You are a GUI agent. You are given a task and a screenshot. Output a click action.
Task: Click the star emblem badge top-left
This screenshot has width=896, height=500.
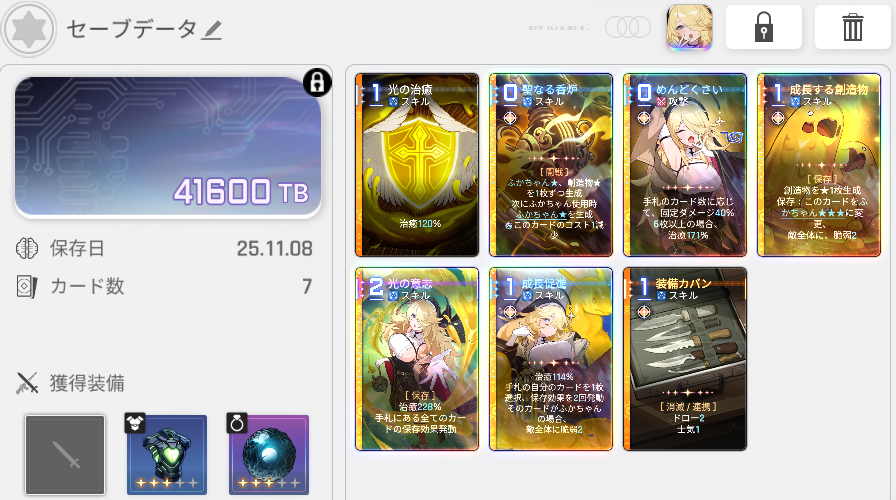tap(29, 29)
